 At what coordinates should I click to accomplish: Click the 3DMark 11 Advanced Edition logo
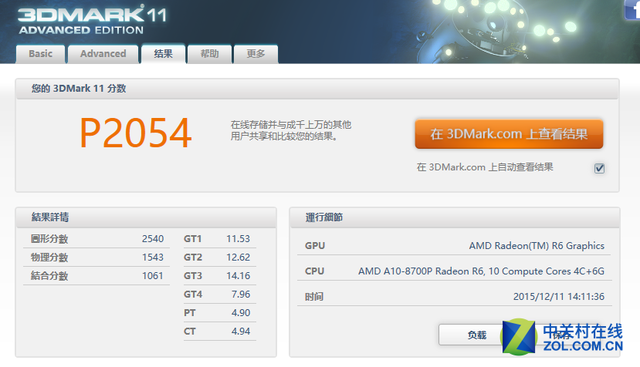(93, 20)
